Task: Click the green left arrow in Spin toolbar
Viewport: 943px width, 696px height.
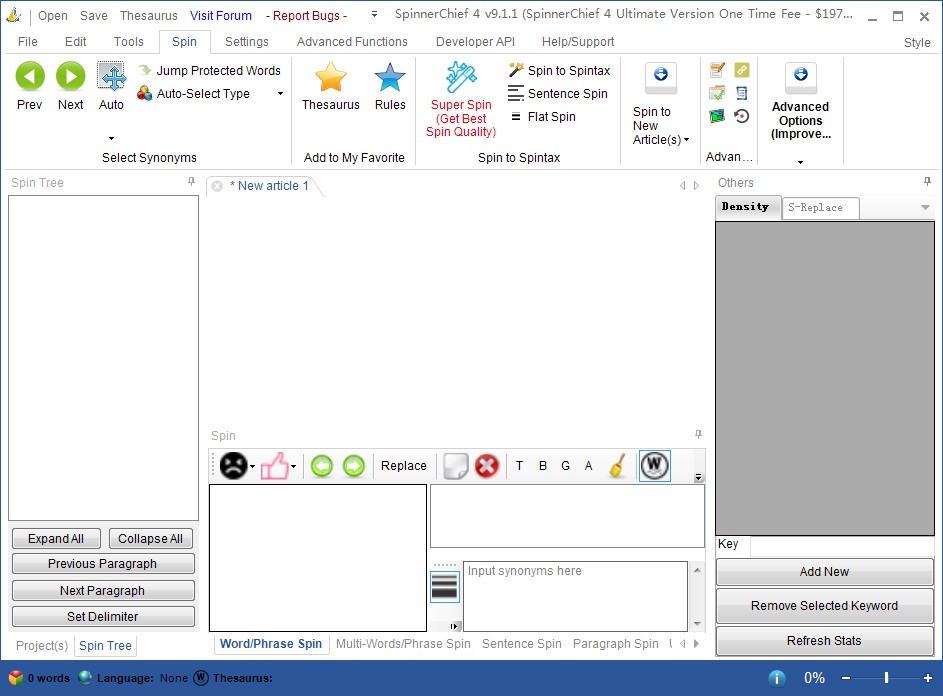Action: 322,466
